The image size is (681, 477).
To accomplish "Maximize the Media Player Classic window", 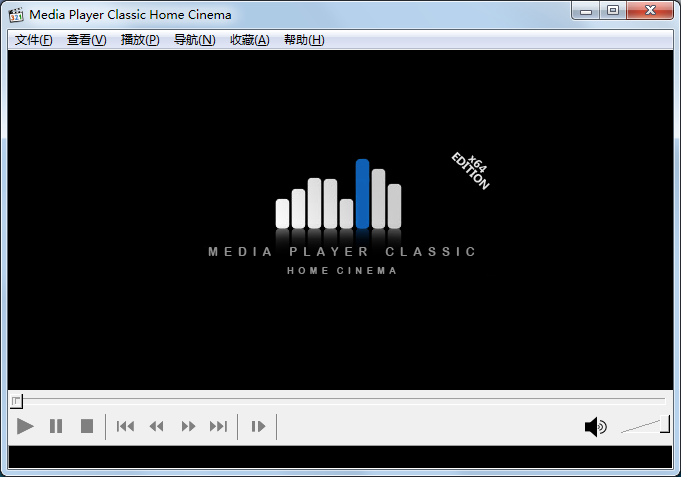I will pos(613,10).
